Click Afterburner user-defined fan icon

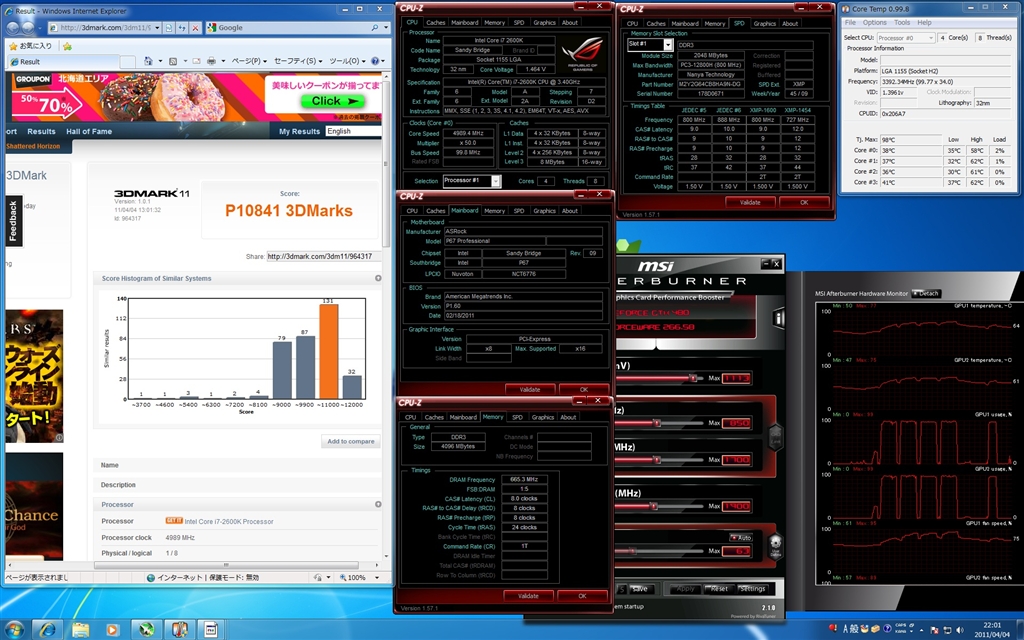[775, 545]
